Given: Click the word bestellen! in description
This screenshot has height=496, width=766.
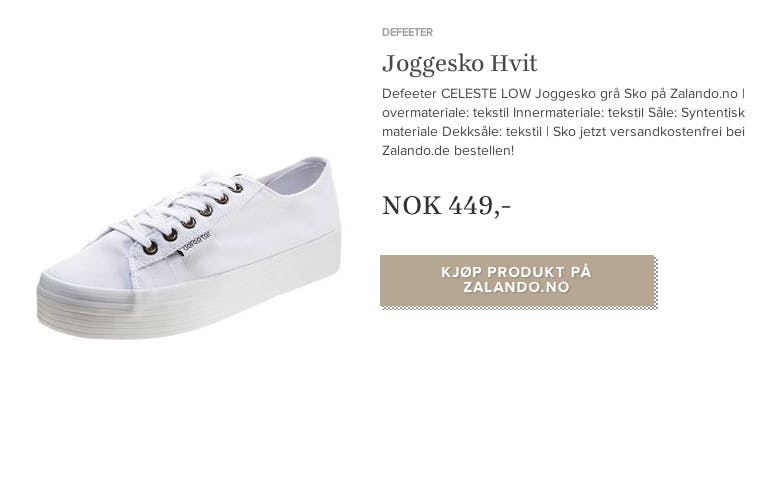Looking at the screenshot, I should (484, 151).
